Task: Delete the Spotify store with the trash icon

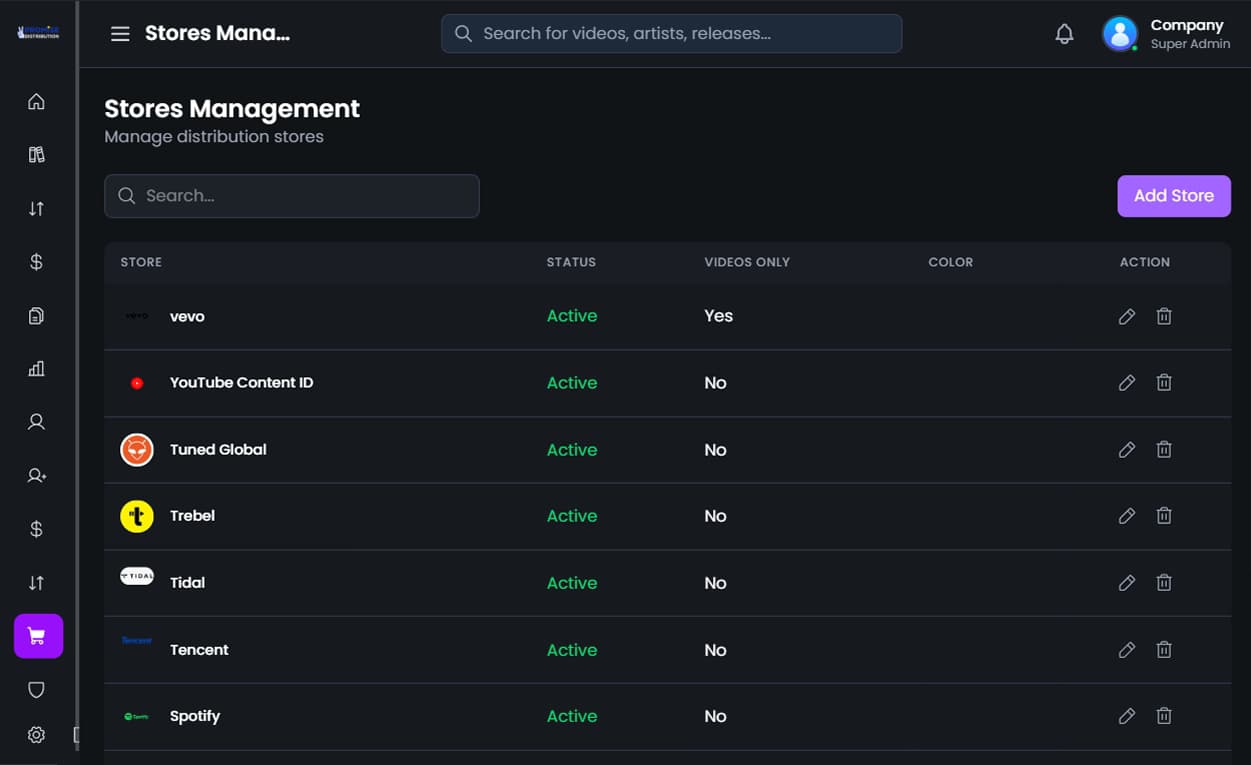Action: (x=1164, y=715)
